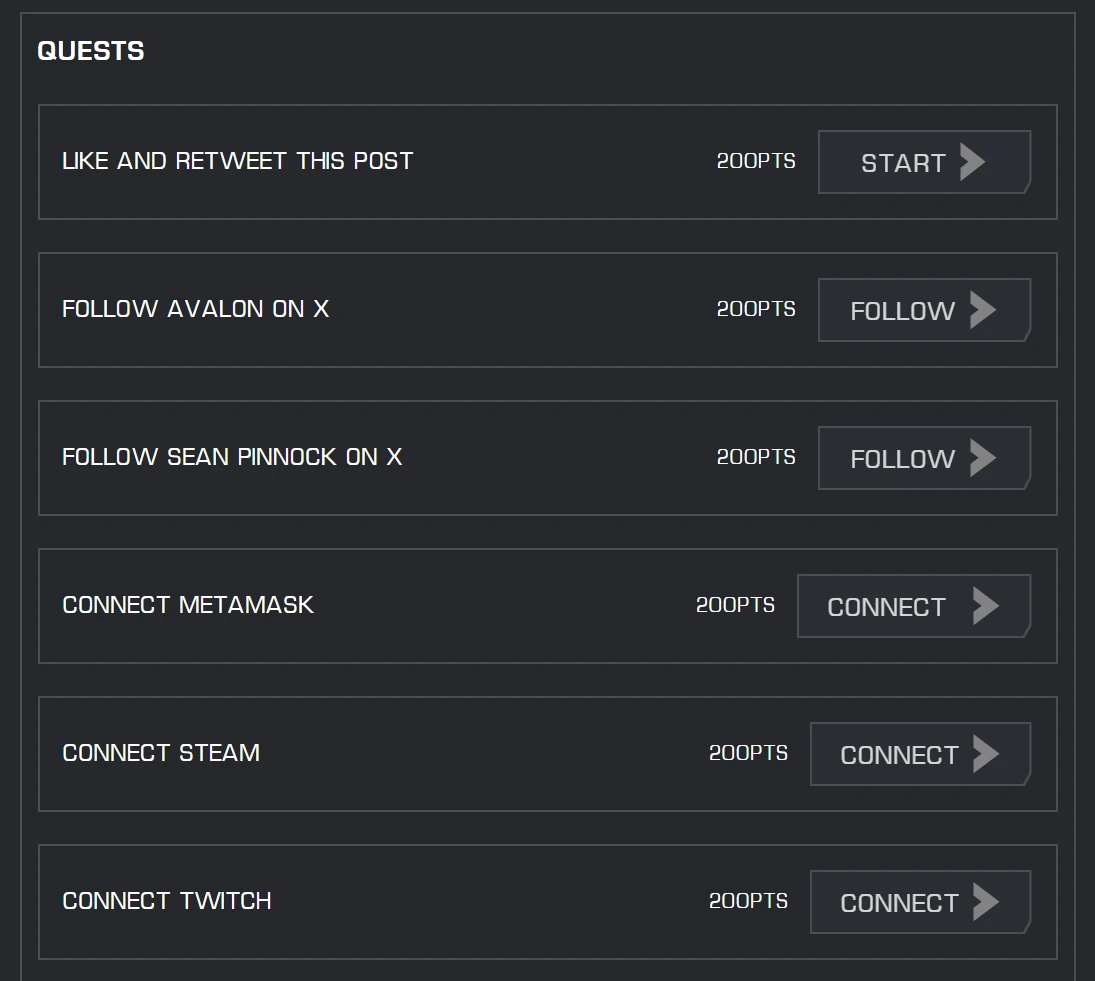Select the Like and Retweet This Post quest title
The image size is (1095, 981).
237,161
